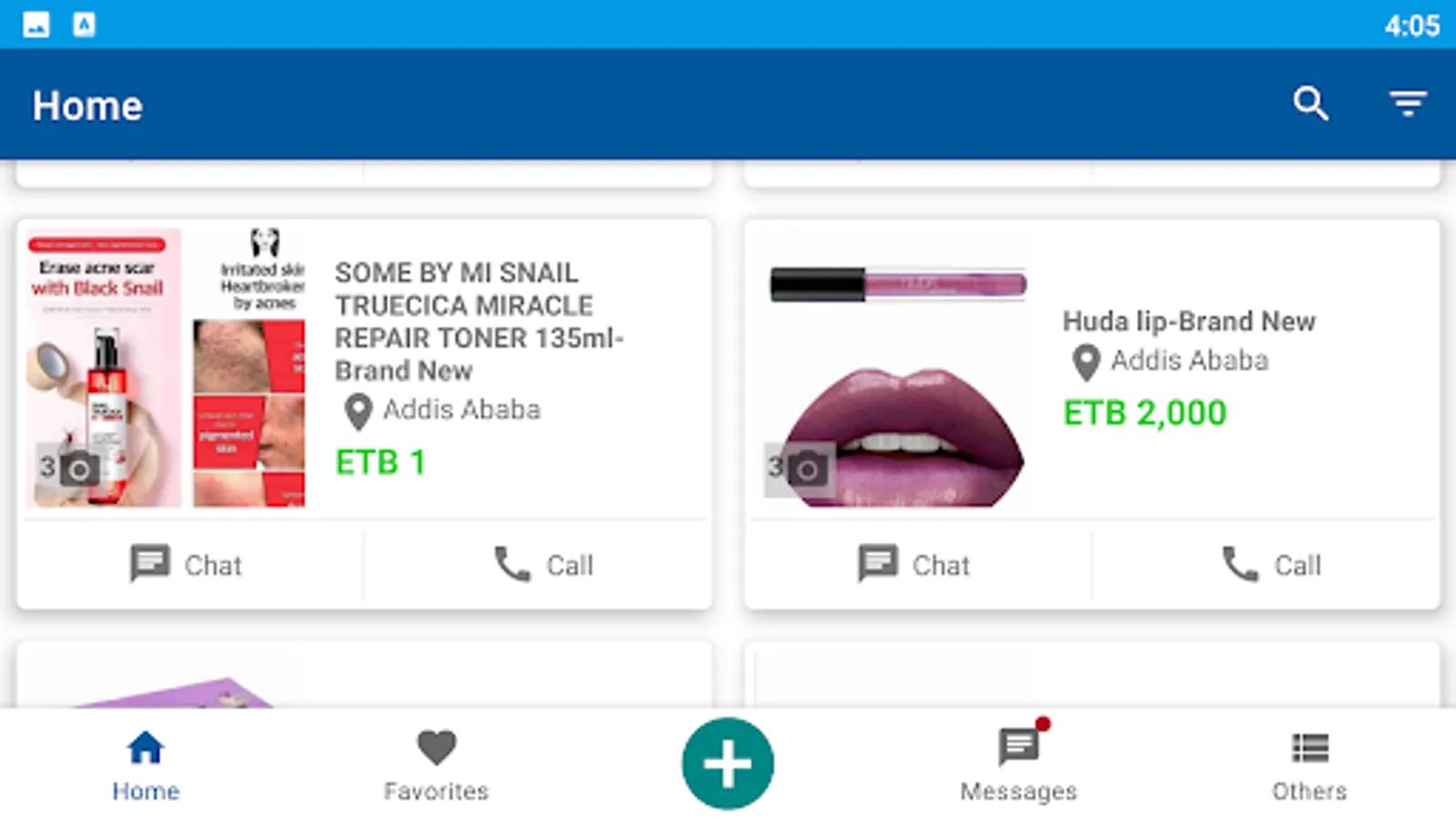Image resolution: width=1456 pixels, height=819 pixels.
Task: Open the Messages tab with notification dot
Action: [x=1018, y=763]
